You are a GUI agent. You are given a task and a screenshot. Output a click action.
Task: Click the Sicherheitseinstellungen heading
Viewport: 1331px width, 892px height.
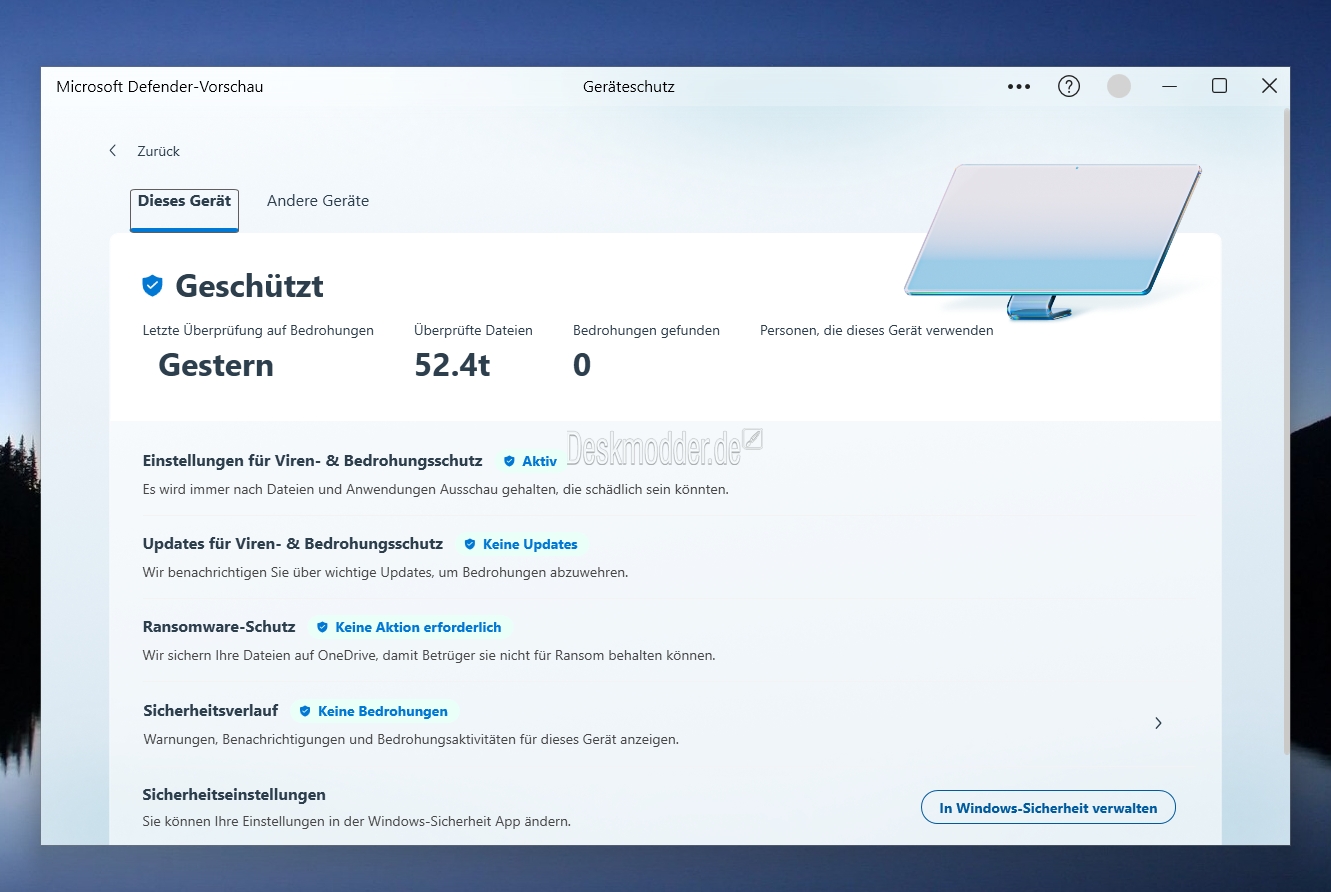[234, 795]
